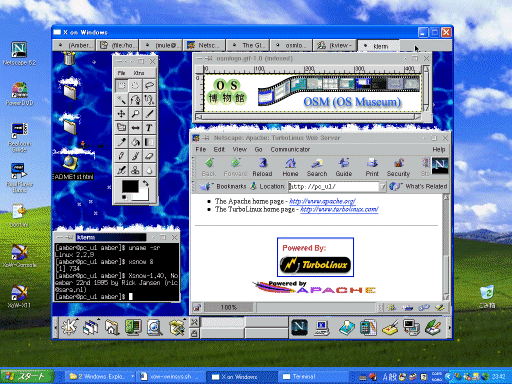
Task: Click the Home icon in Netscape toolbar
Action: (x=290, y=167)
